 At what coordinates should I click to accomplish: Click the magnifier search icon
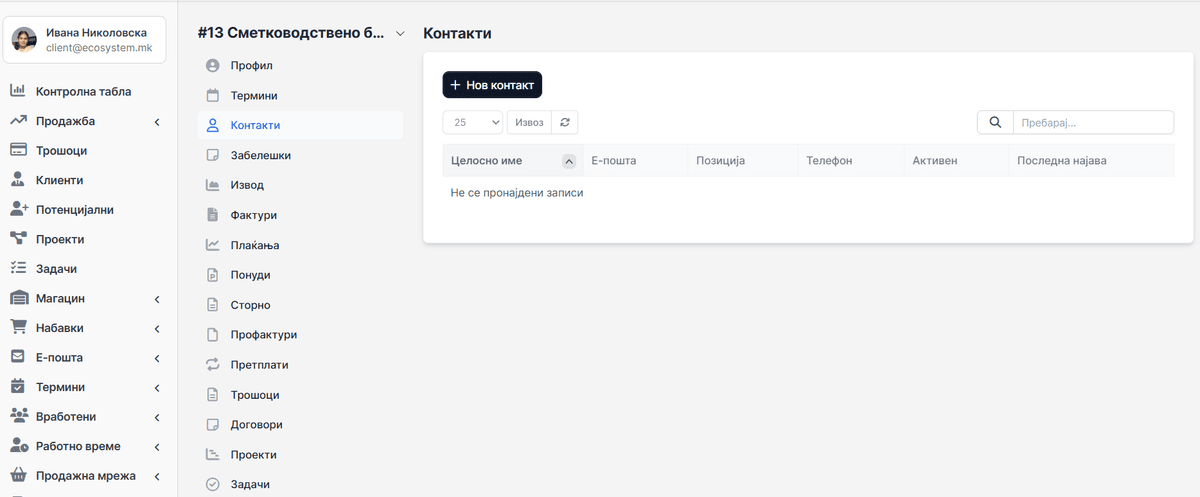pos(995,122)
